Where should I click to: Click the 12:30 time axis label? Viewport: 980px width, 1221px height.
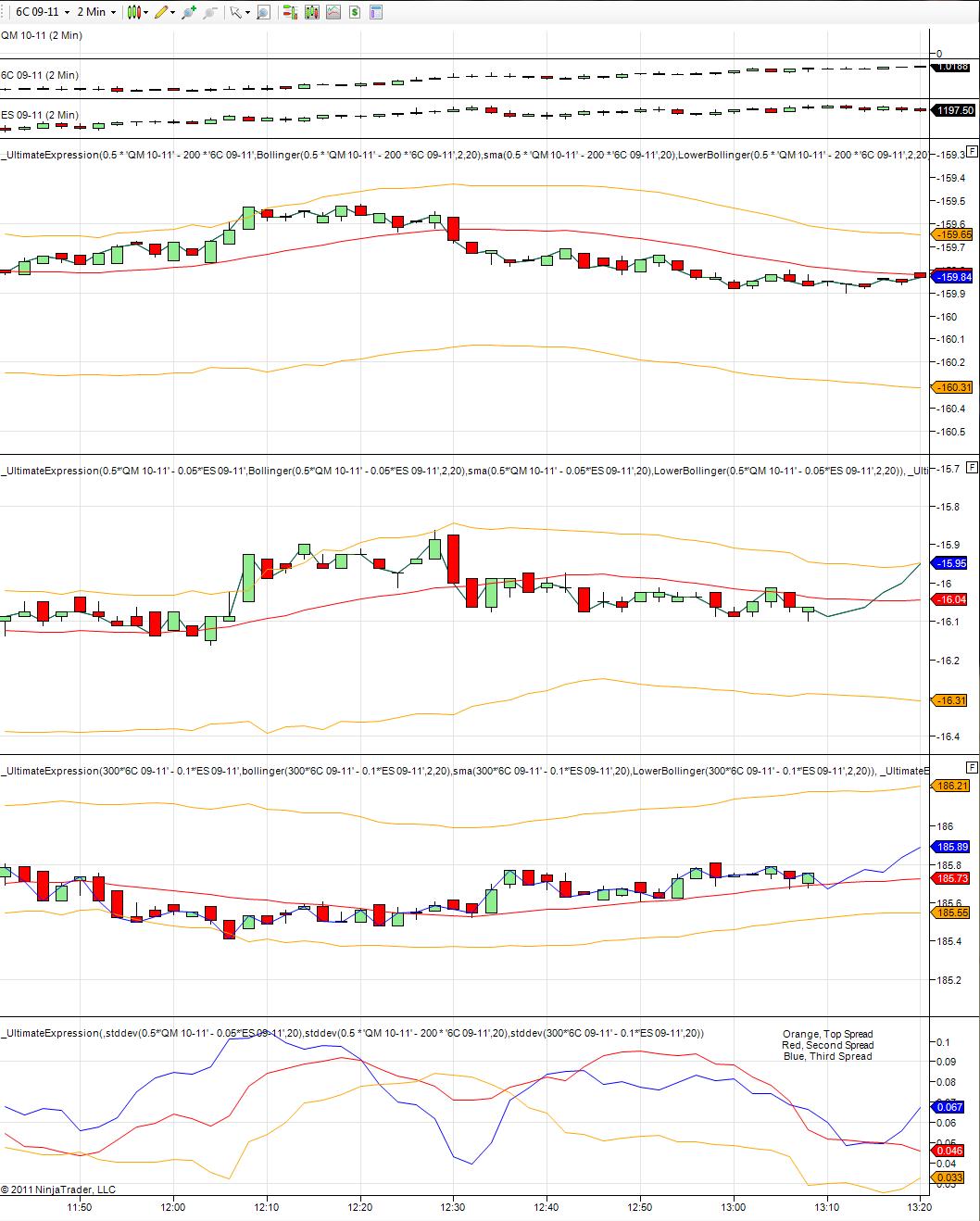coord(453,1207)
